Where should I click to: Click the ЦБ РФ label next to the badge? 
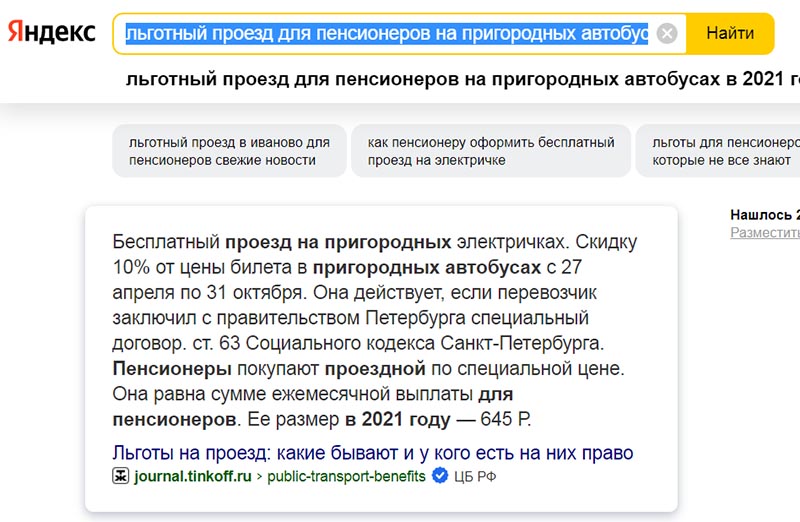coord(474,477)
